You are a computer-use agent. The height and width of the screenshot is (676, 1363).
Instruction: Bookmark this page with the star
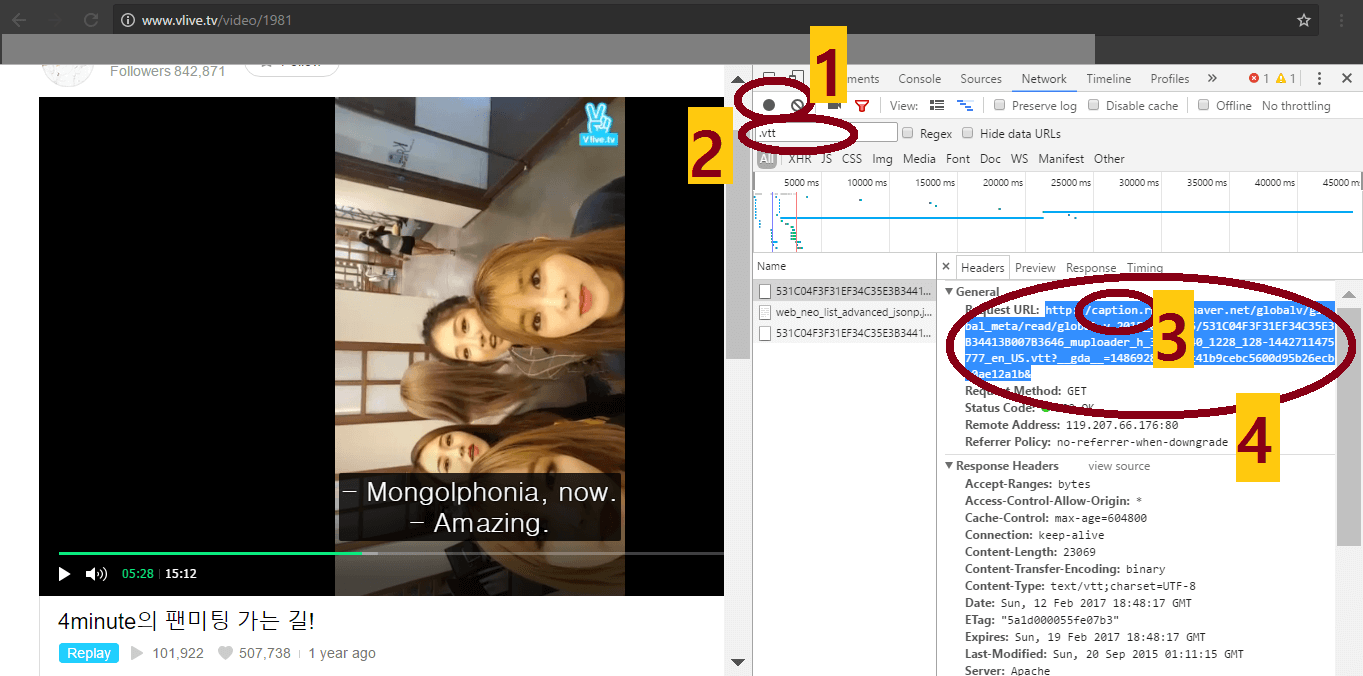click(x=1304, y=20)
